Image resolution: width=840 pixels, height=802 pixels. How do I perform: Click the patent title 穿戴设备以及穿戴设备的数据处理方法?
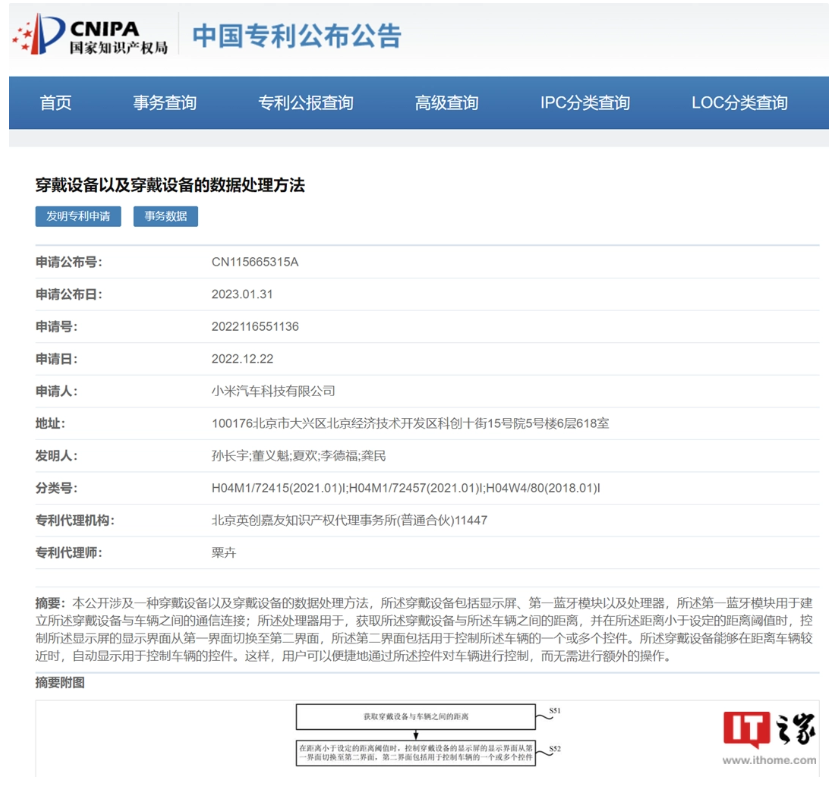tap(170, 185)
